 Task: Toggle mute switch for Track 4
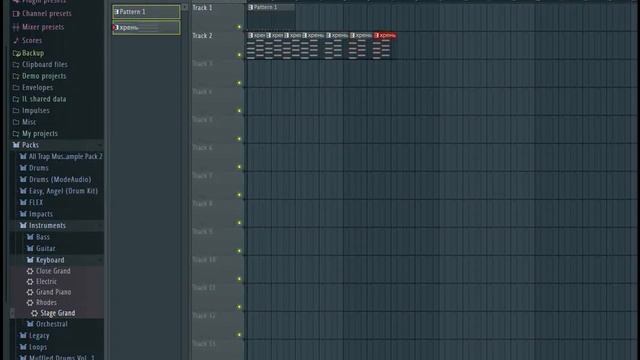tap(239, 111)
